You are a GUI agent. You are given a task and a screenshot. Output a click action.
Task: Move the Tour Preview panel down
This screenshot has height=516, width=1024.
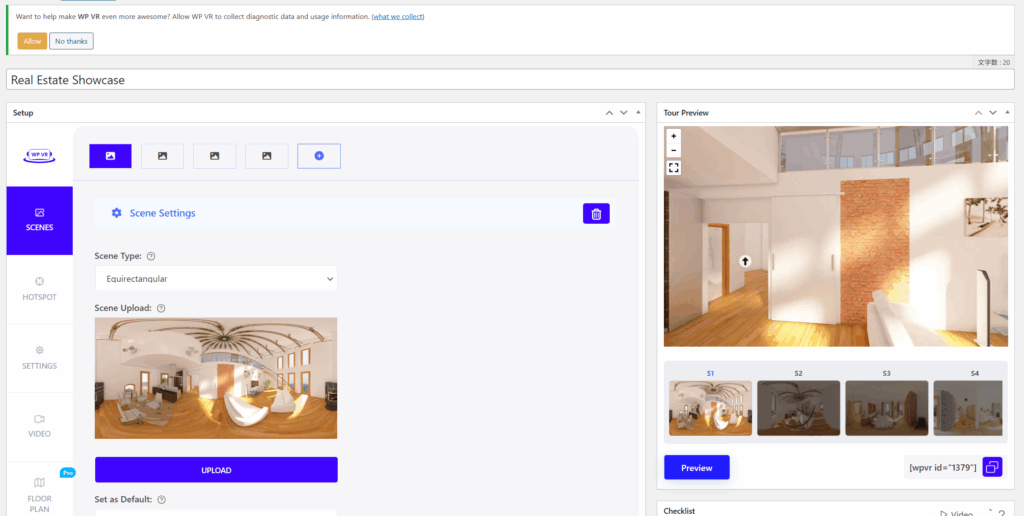tap(993, 113)
